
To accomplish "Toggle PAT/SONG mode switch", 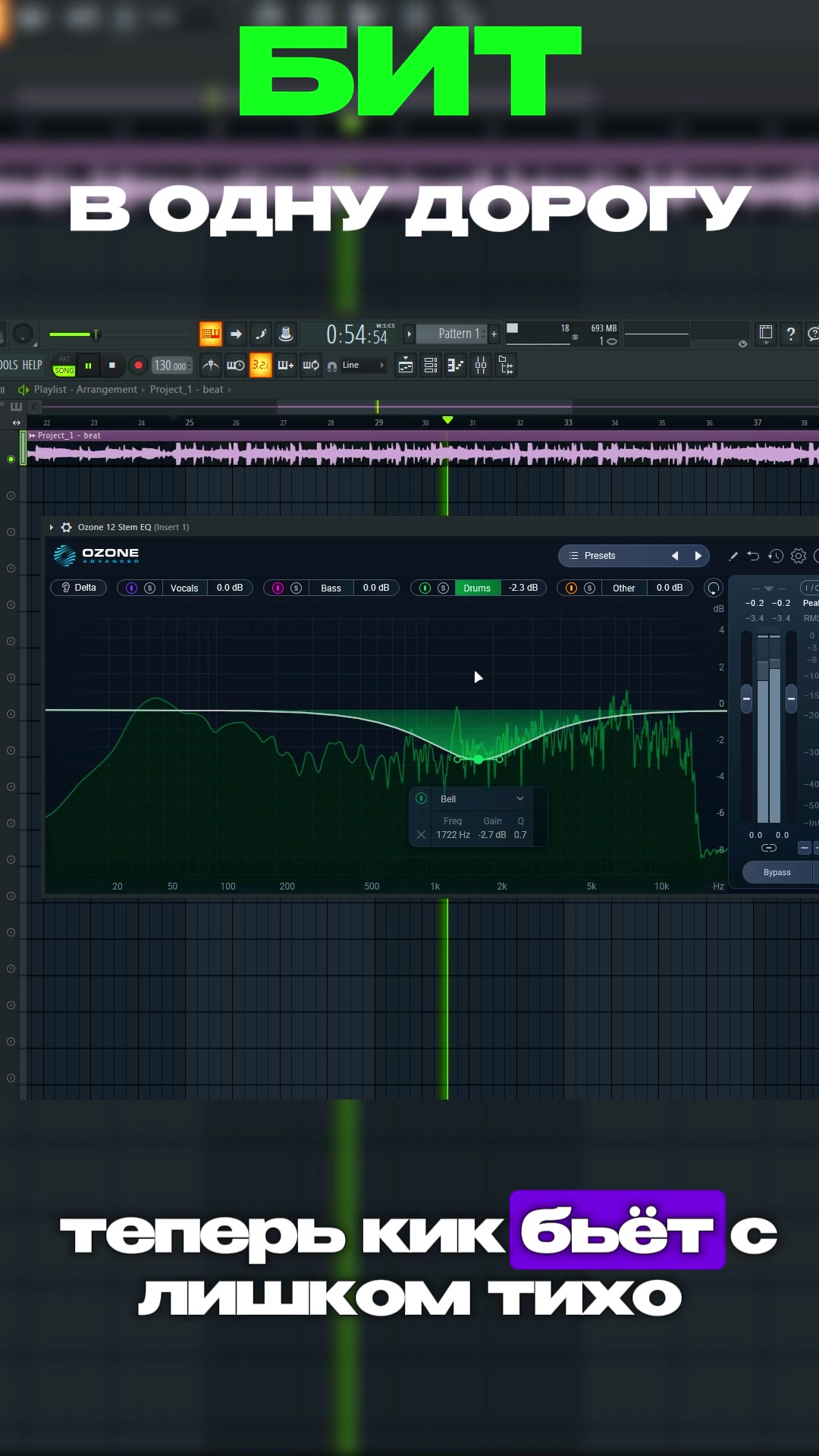I will 64,366.
